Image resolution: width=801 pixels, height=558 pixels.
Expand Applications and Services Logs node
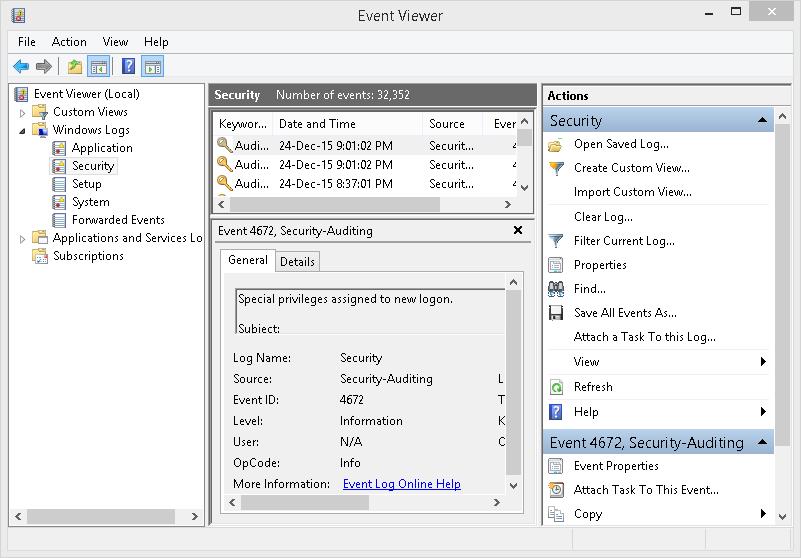(22, 239)
